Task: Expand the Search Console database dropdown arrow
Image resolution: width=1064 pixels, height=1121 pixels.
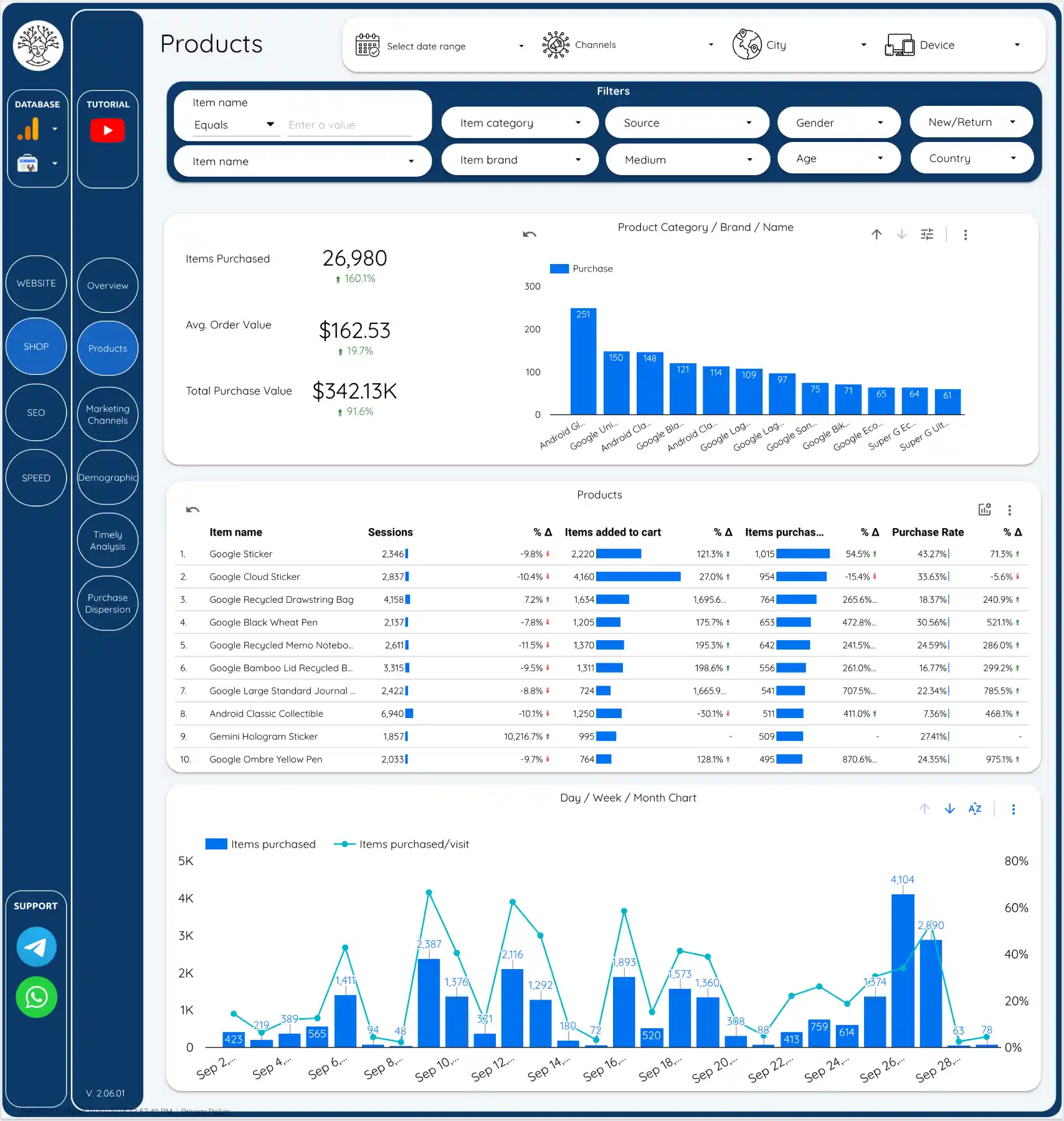Action: [x=55, y=163]
